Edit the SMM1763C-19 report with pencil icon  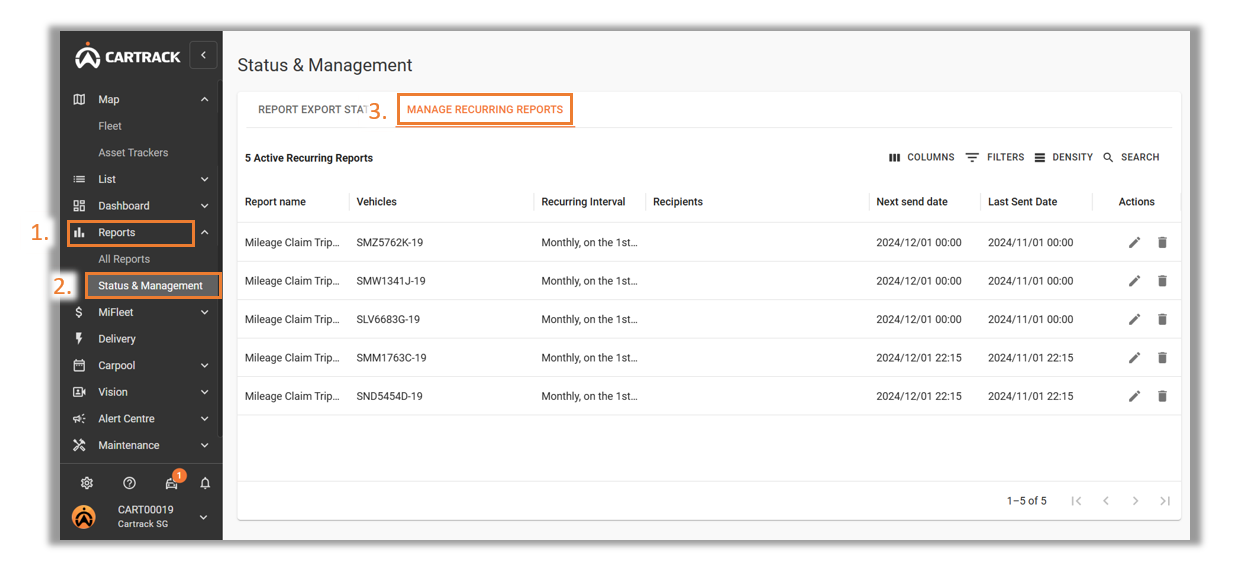coord(1134,358)
